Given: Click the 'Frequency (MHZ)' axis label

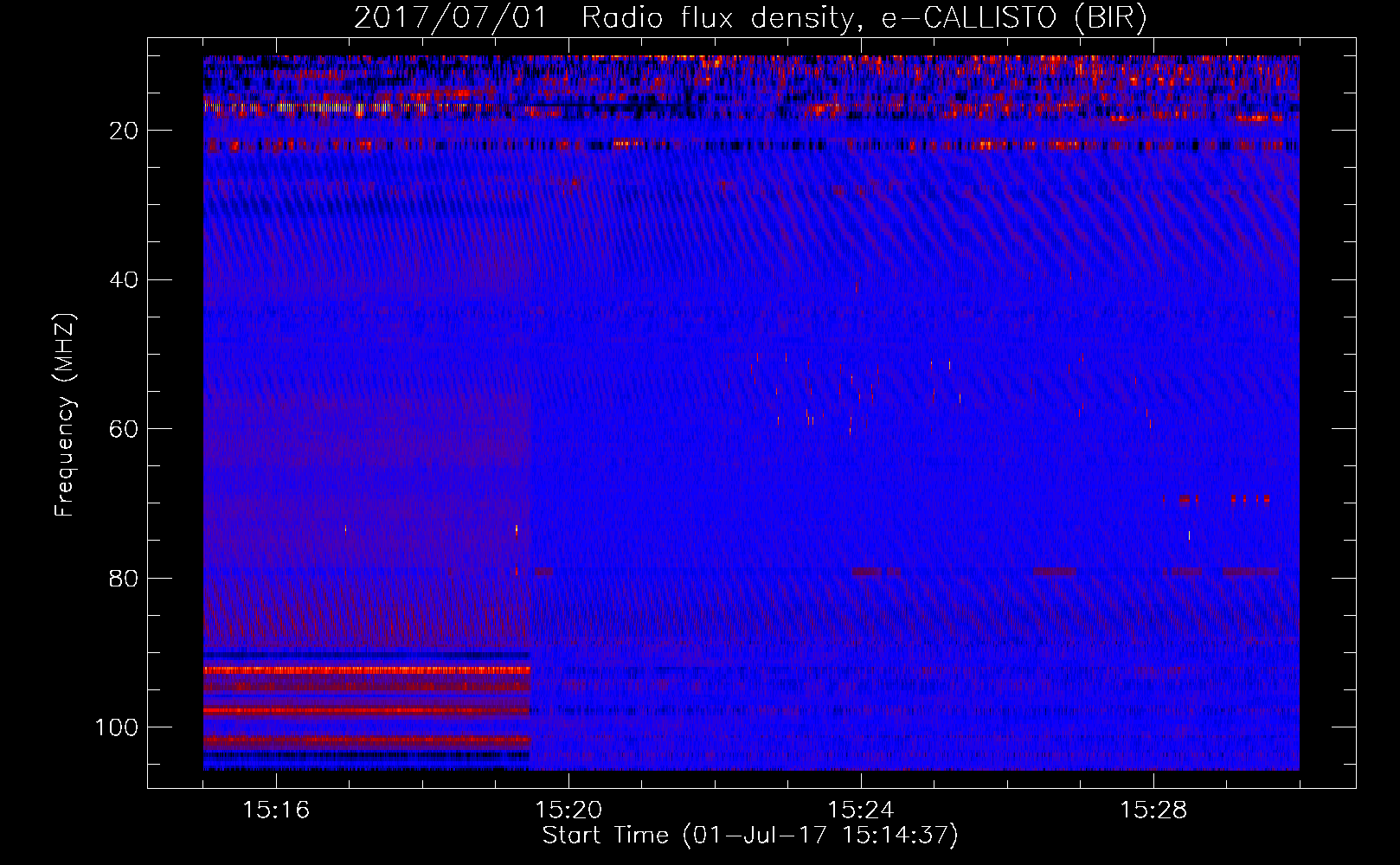Looking at the screenshot, I should pyautogui.click(x=65, y=414).
